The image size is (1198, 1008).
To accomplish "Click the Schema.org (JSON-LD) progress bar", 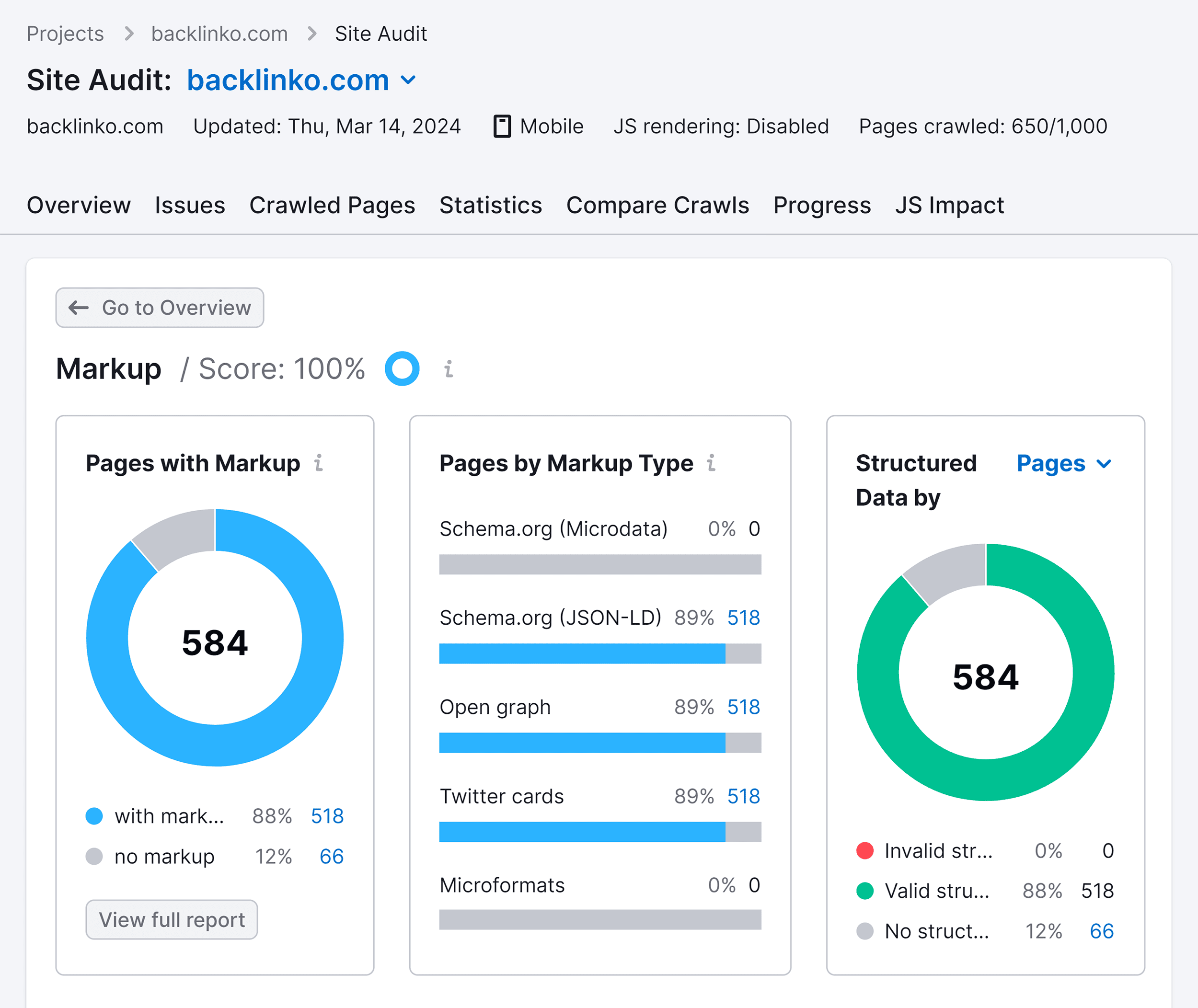I will click(x=600, y=653).
